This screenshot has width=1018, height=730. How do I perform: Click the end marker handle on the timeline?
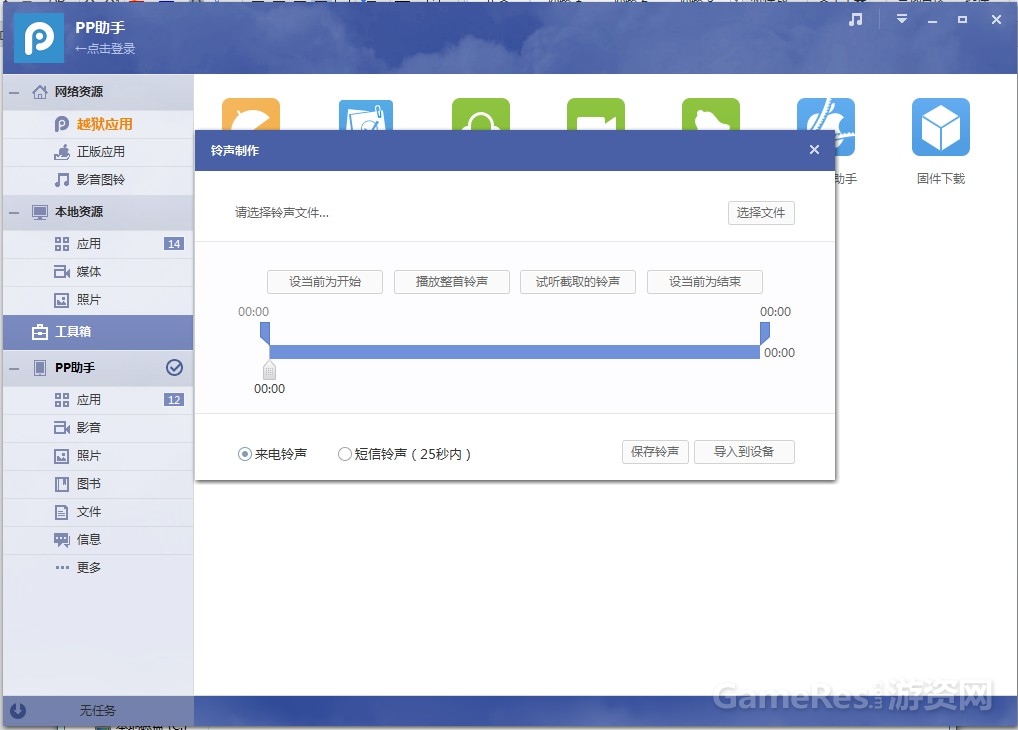click(x=765, y=333)
